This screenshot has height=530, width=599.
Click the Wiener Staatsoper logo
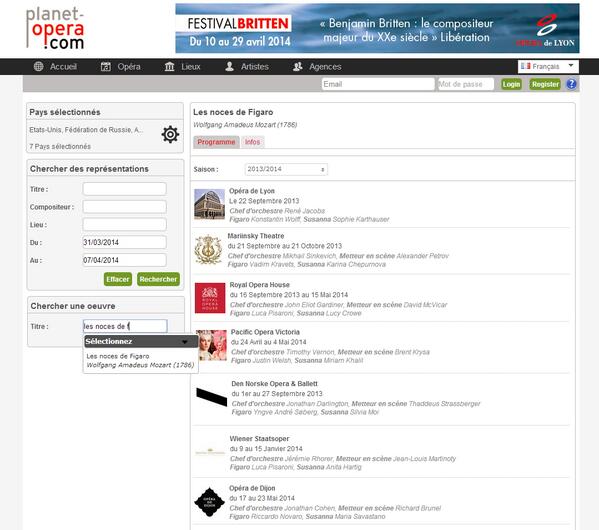210,452
